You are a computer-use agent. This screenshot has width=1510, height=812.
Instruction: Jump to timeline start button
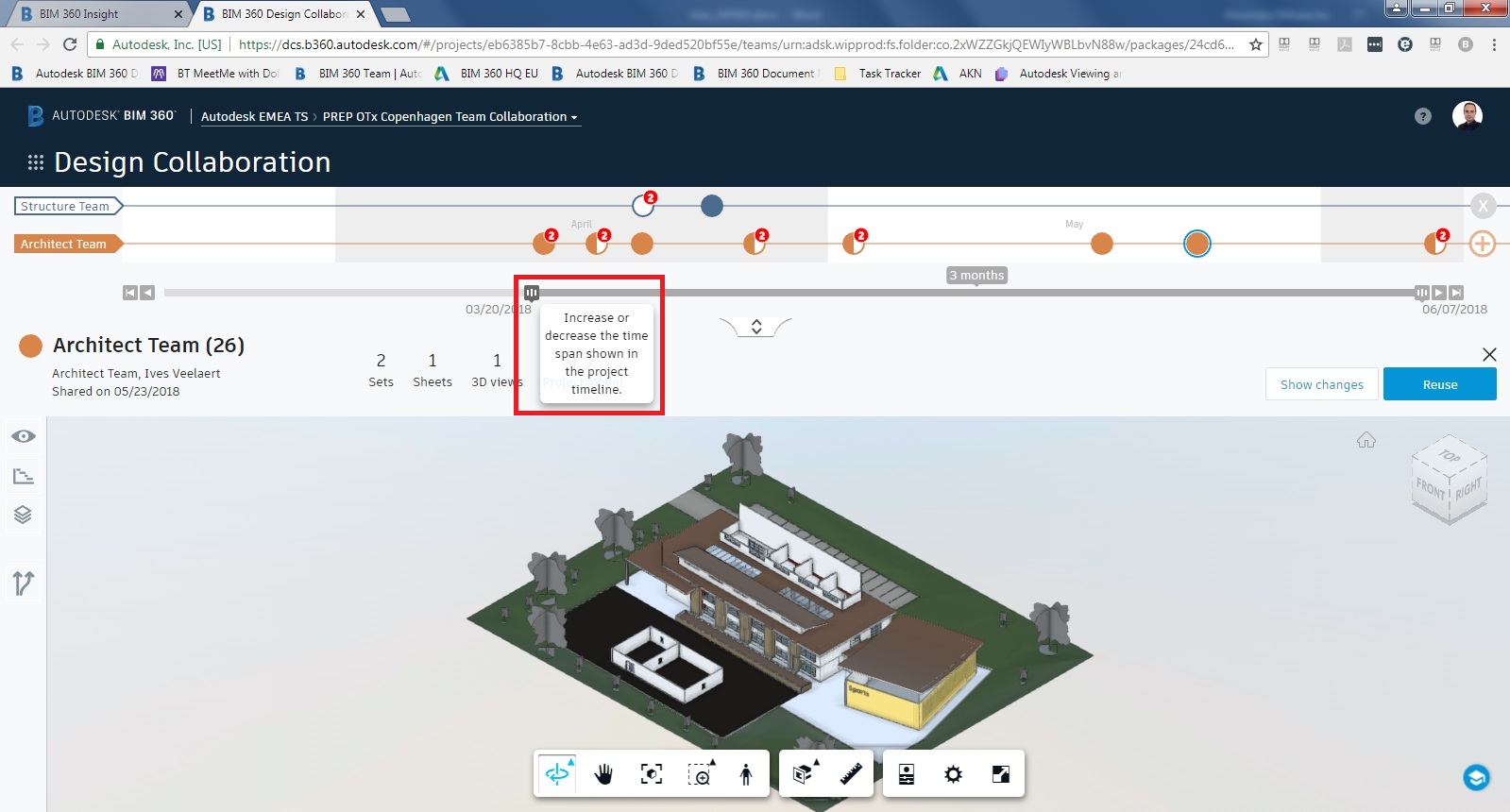tap(130, 293)
